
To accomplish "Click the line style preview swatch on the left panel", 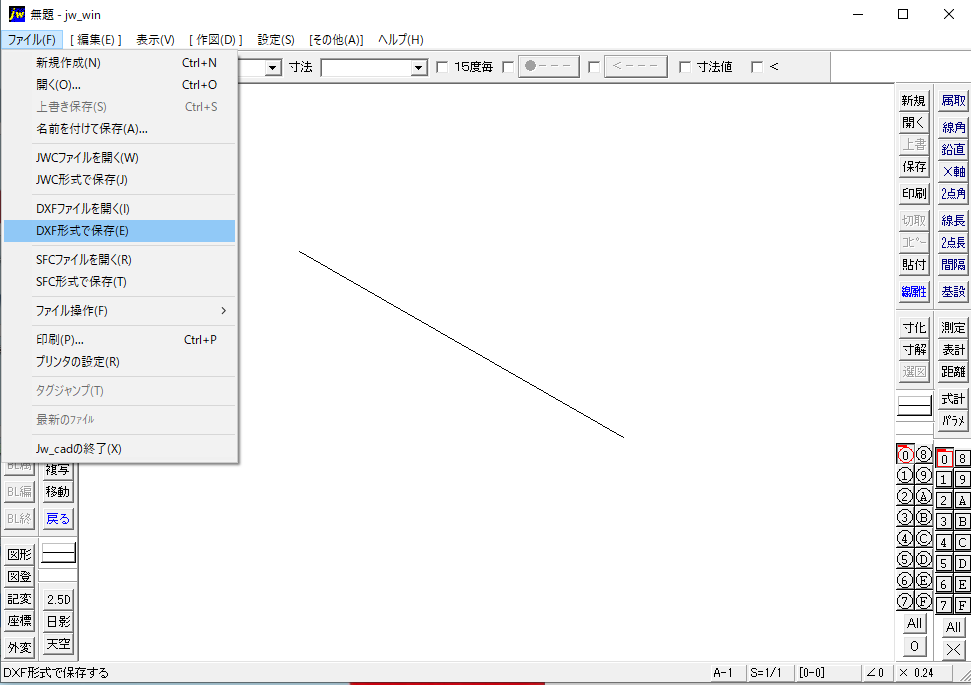I will (x=58, y=552).
